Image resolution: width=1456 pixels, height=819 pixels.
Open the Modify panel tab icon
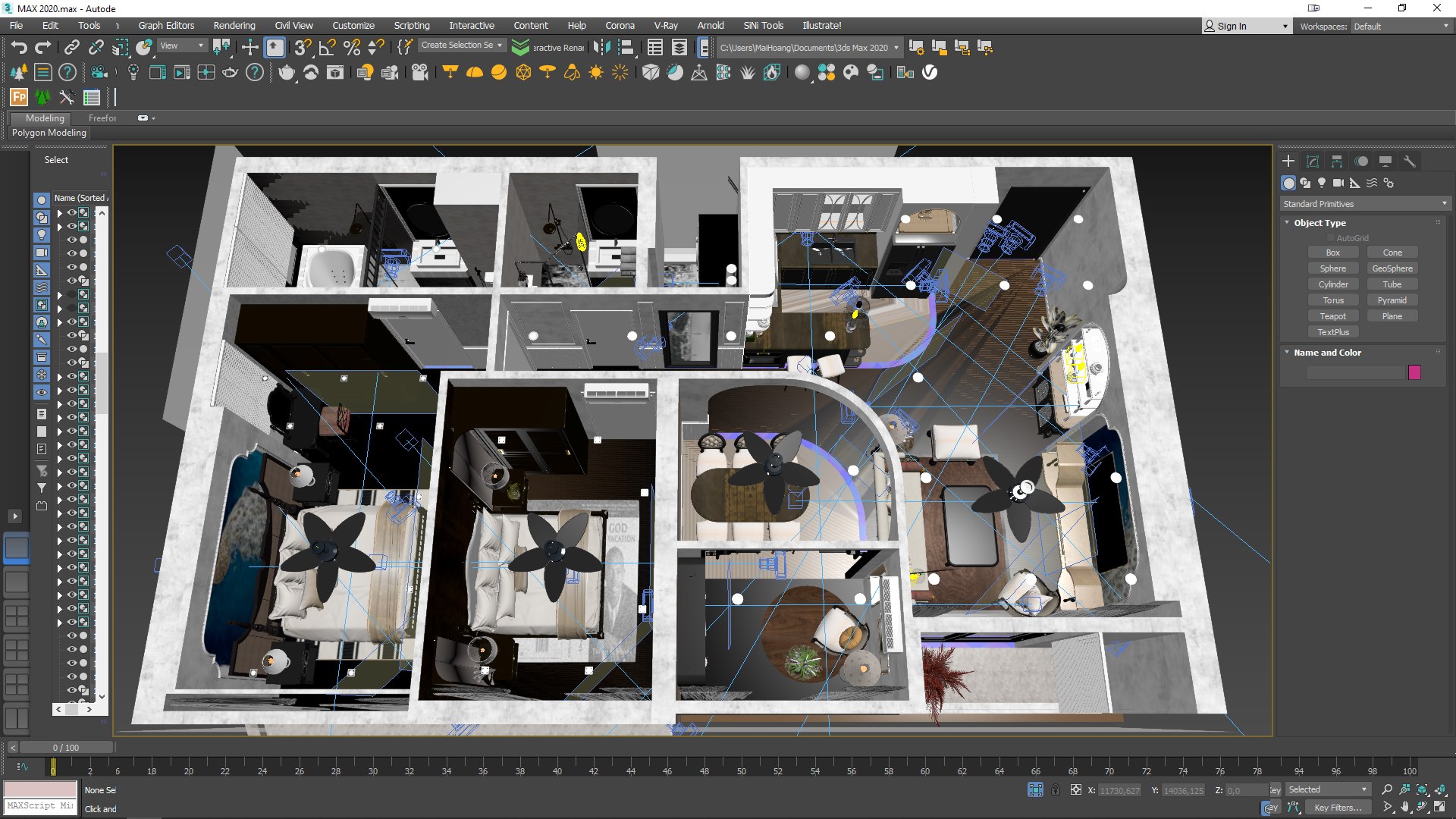[x=1313, y=162]
